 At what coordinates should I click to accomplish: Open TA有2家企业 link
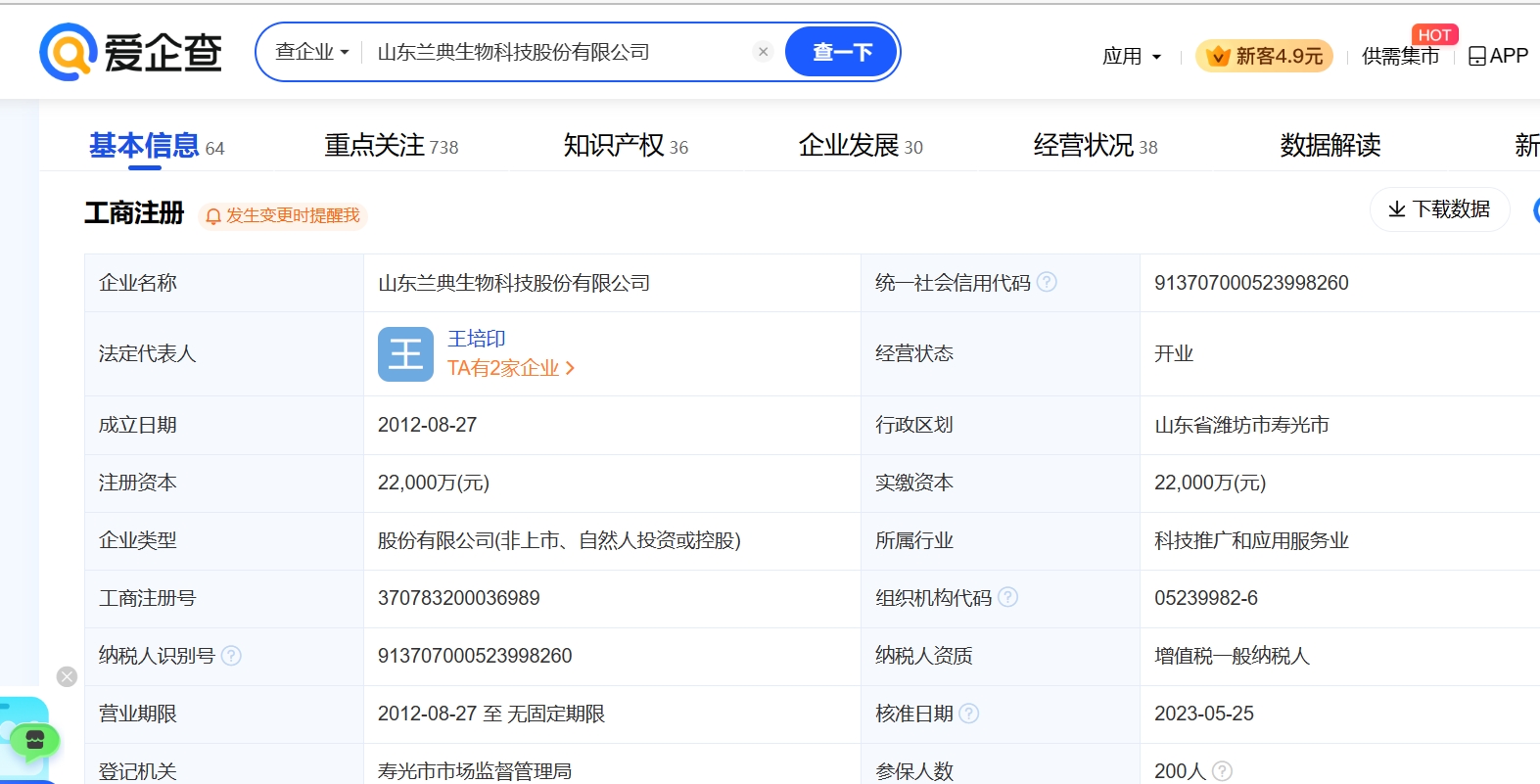(510, 368)
